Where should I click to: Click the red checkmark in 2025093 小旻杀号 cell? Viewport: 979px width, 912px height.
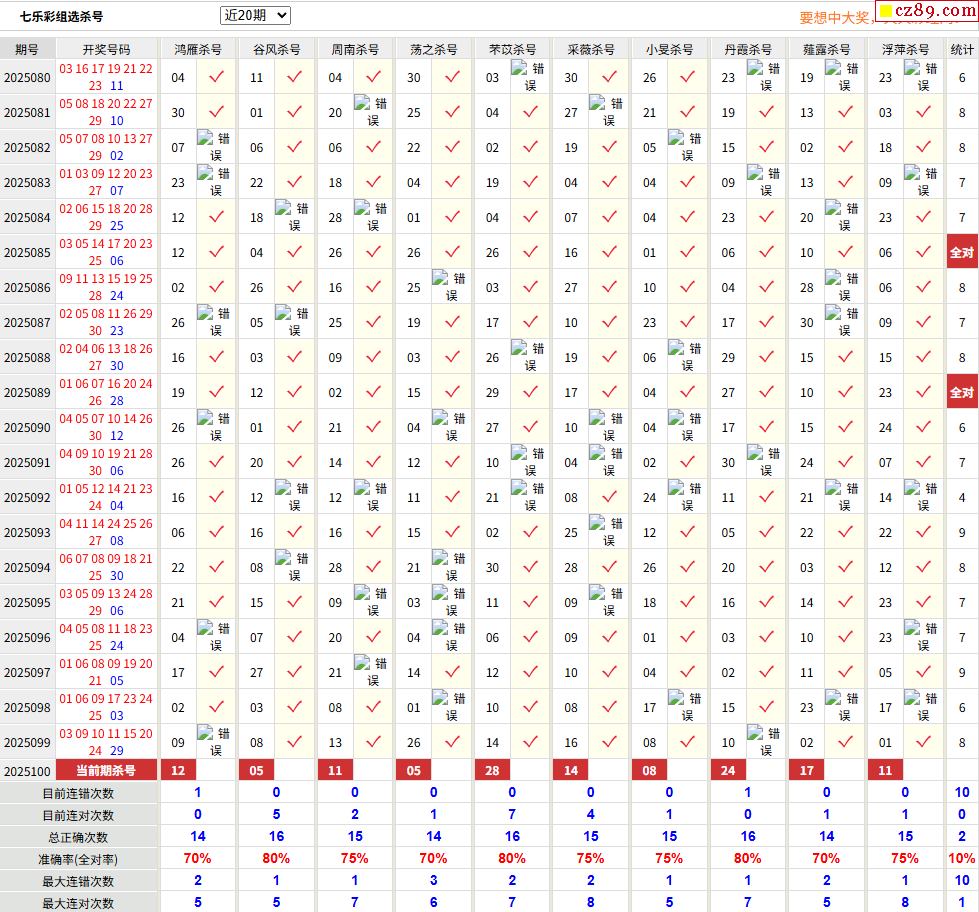(x=687, y=531)
